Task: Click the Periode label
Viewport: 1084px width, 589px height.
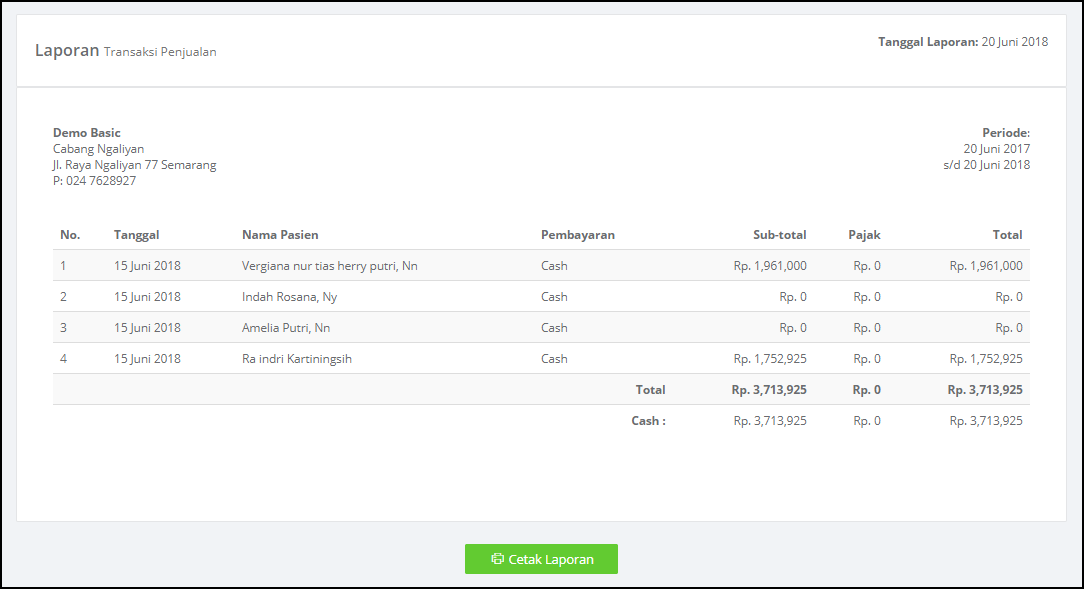Action: tap(1006, 133)
